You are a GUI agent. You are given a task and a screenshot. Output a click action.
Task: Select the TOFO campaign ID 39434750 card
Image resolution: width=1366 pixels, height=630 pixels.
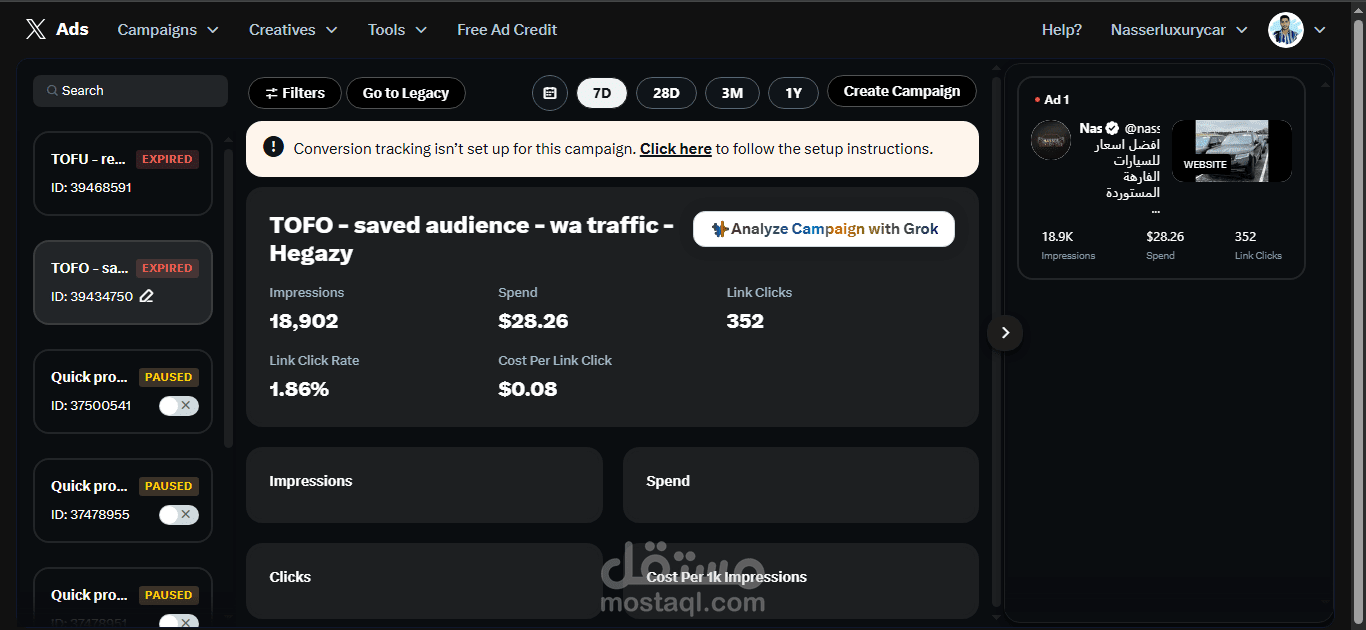(123, 282)
